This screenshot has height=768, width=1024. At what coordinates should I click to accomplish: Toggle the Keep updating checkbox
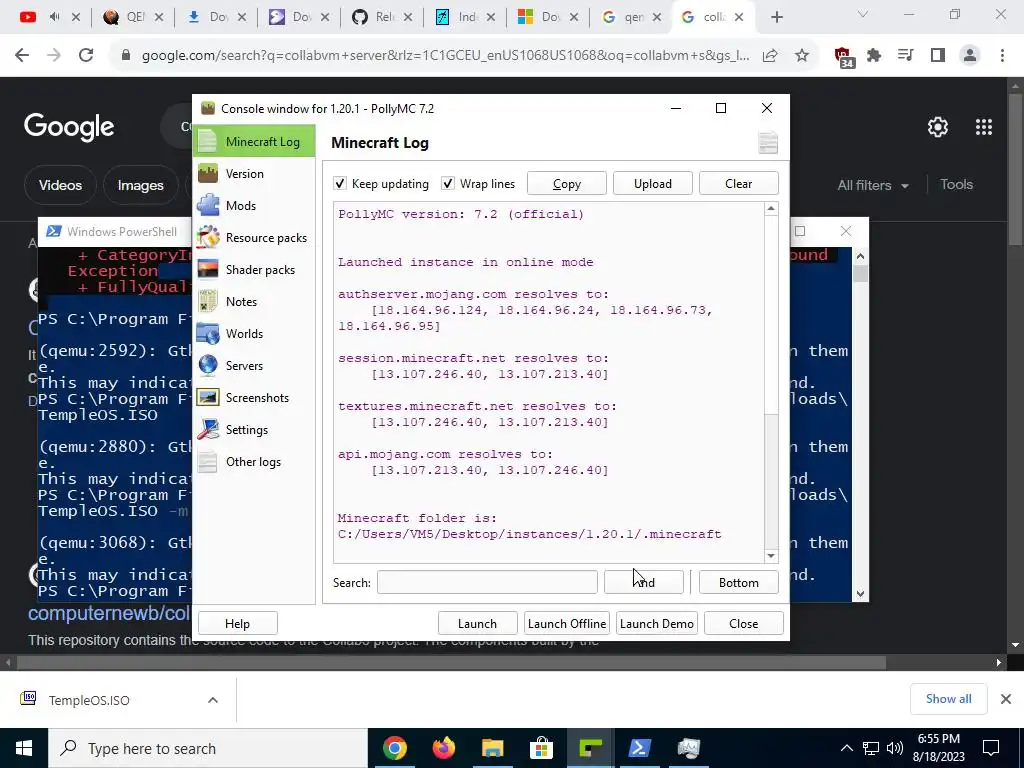coord(340,184)
